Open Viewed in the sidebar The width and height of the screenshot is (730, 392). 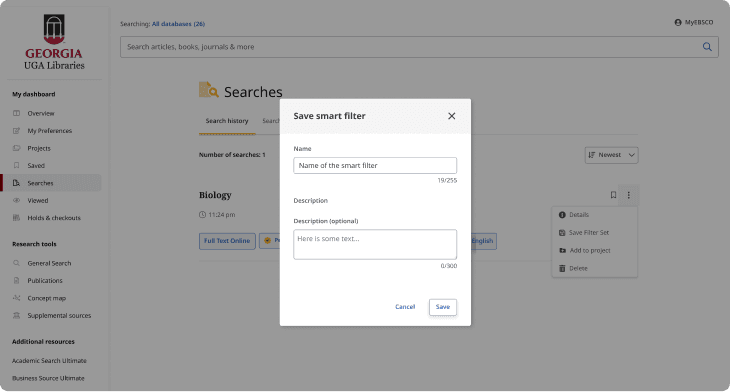[x=38, y=201]
